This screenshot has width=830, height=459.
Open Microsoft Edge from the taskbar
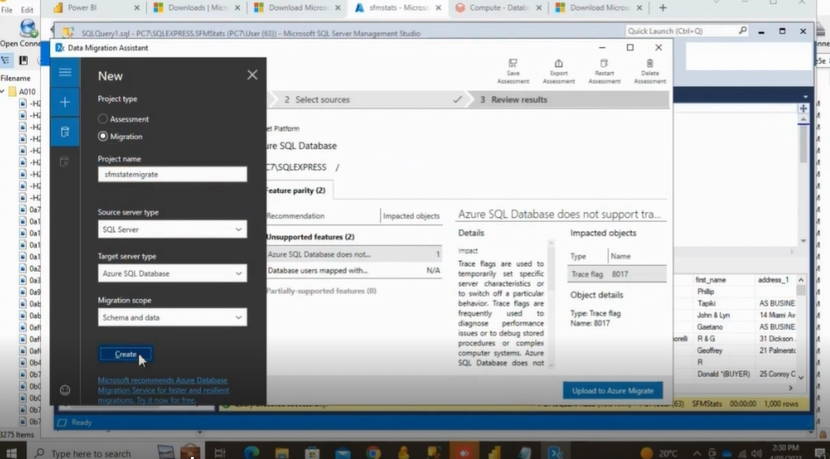tap(251, 453)
